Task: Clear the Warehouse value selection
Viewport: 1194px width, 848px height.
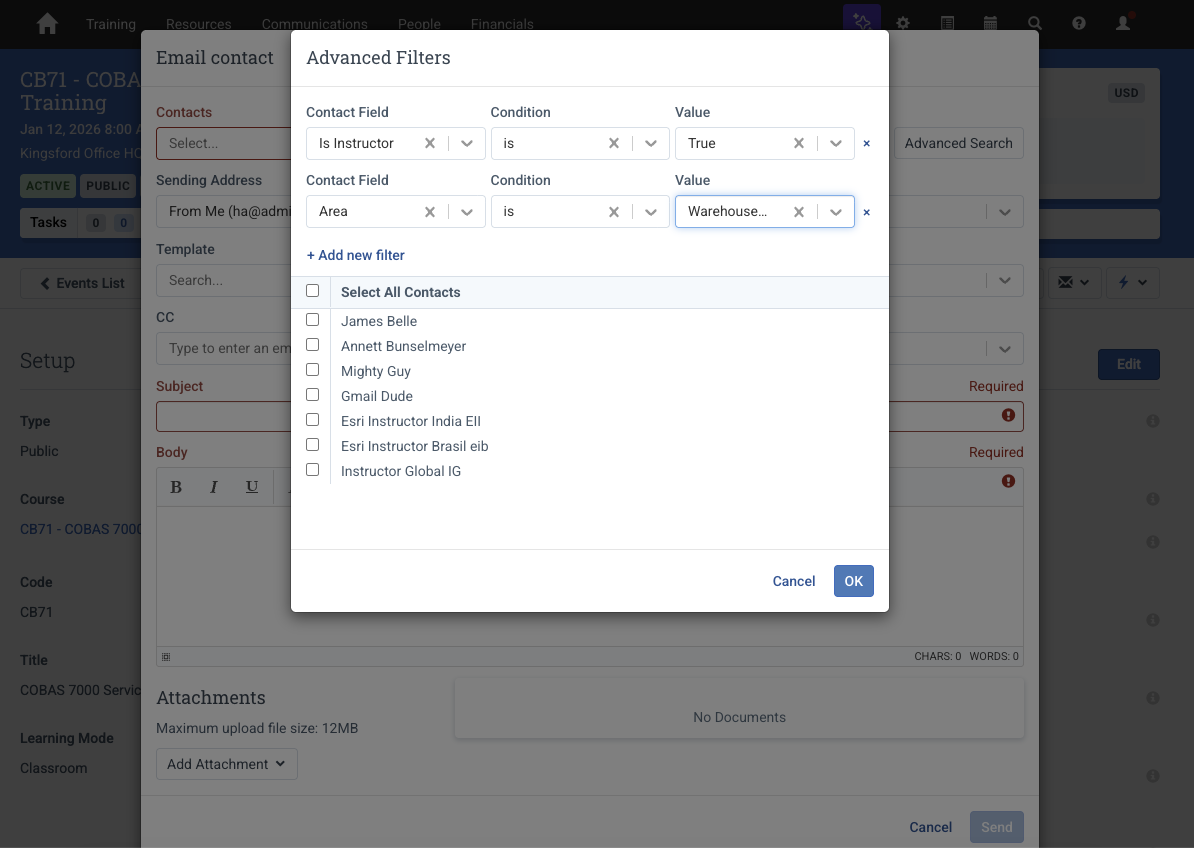Action: (x=799, y=212)
